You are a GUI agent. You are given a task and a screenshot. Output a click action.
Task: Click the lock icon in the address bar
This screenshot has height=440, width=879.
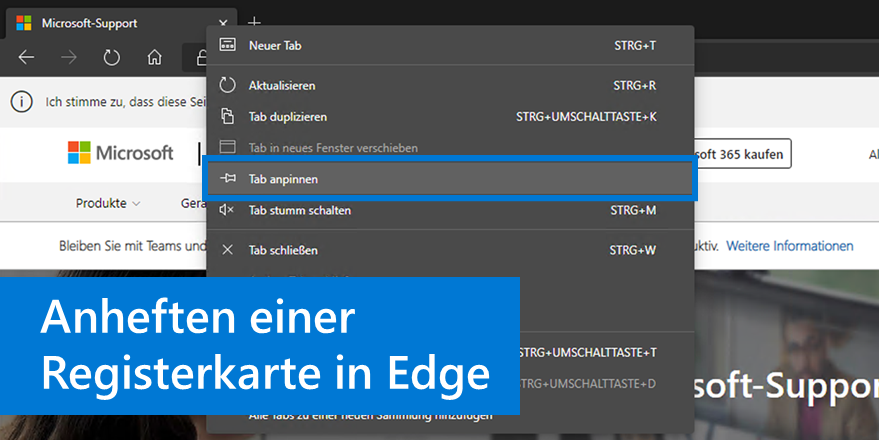(201, 57)
